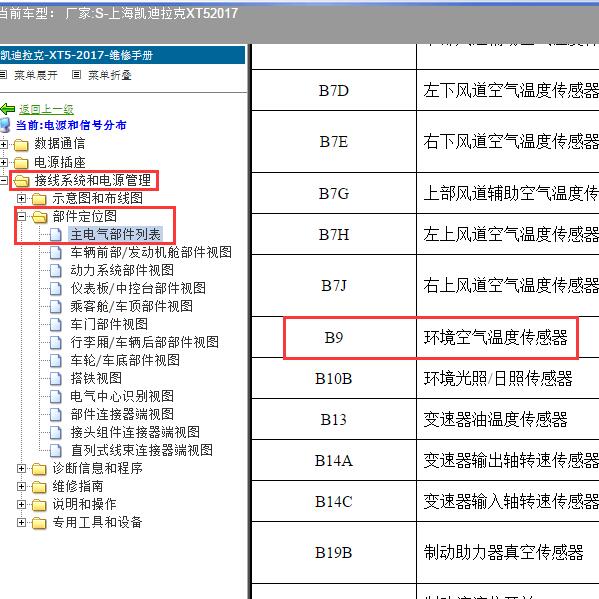Expand the 说明和操作 node
The image size is (599, 599).
pos(21,504)
